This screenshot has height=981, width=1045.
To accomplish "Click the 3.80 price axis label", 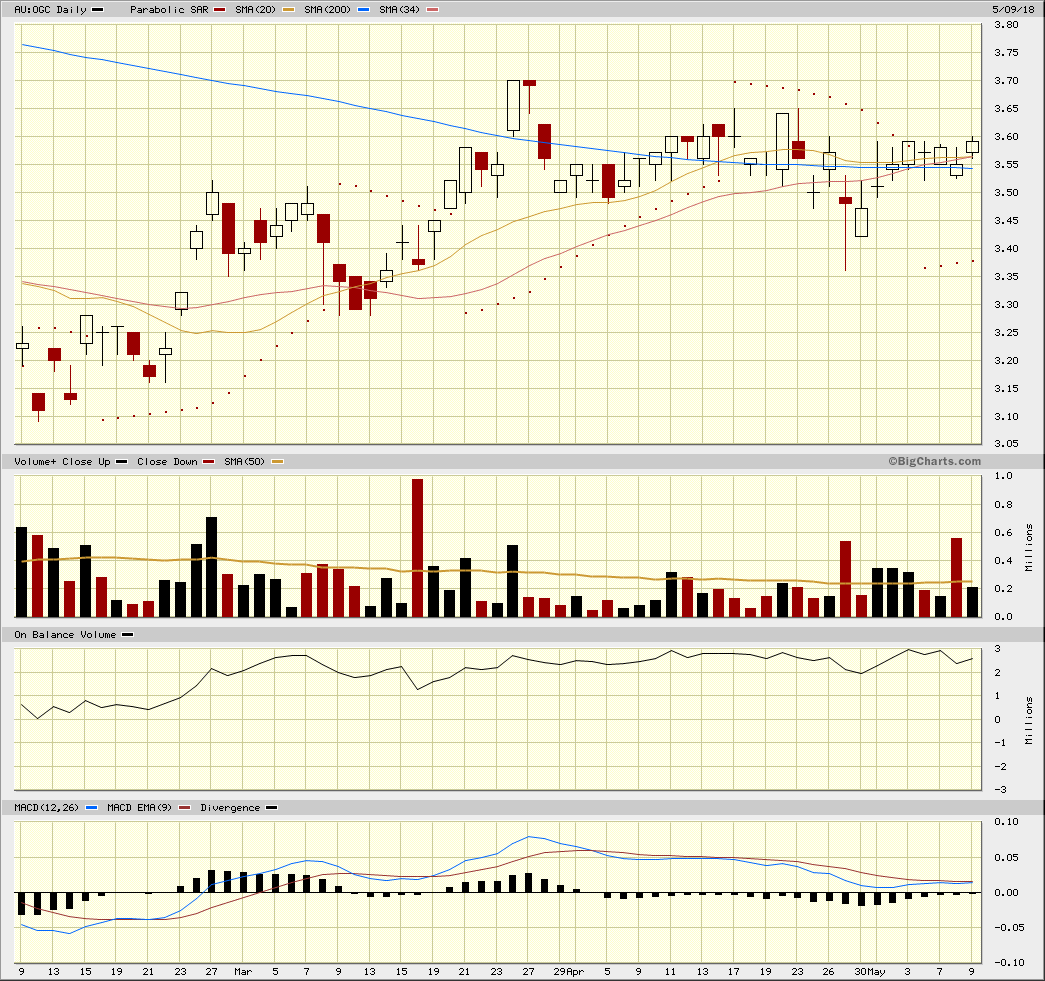I will coord(1006,25).
